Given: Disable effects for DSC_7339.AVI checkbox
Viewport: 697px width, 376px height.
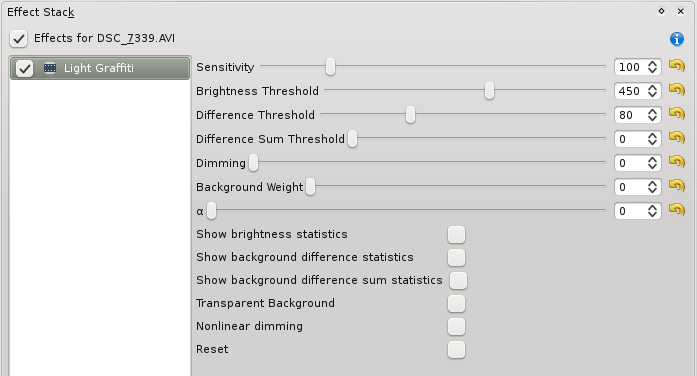Looking at the screenshot, I should click(x=19, y=39).
